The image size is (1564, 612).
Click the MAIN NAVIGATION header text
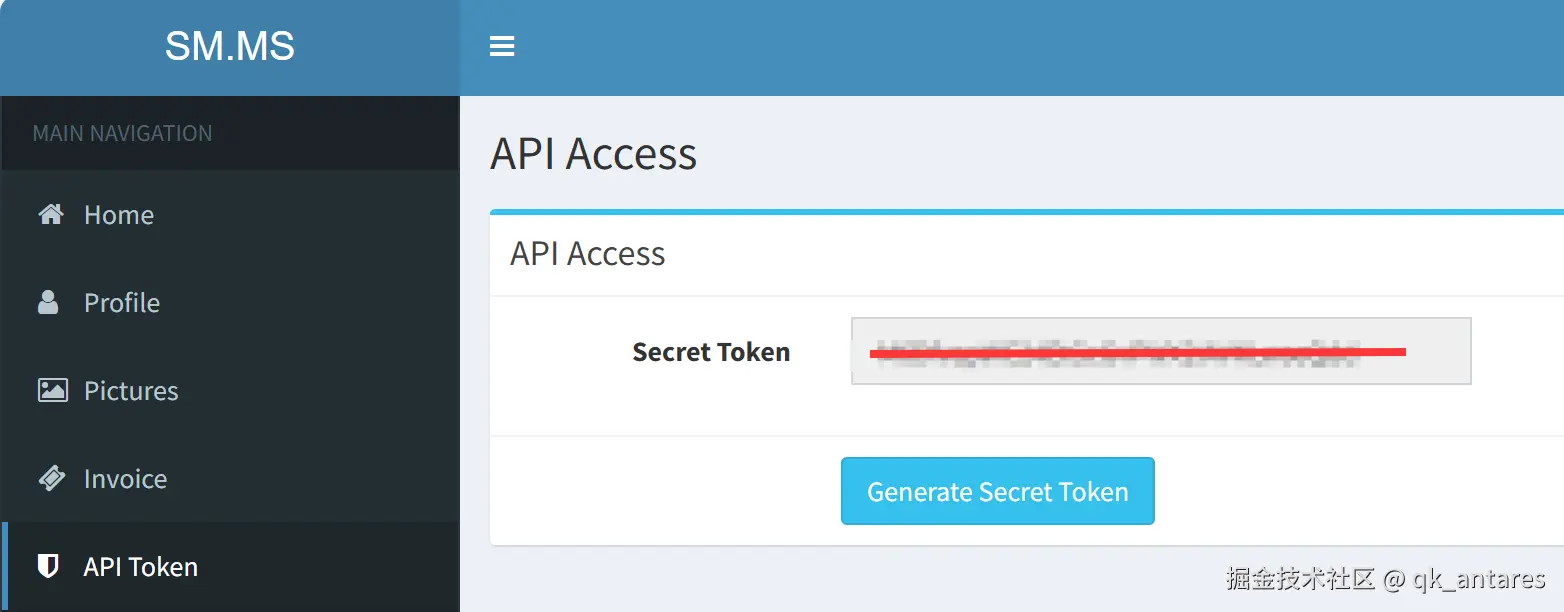pos(122,133)
